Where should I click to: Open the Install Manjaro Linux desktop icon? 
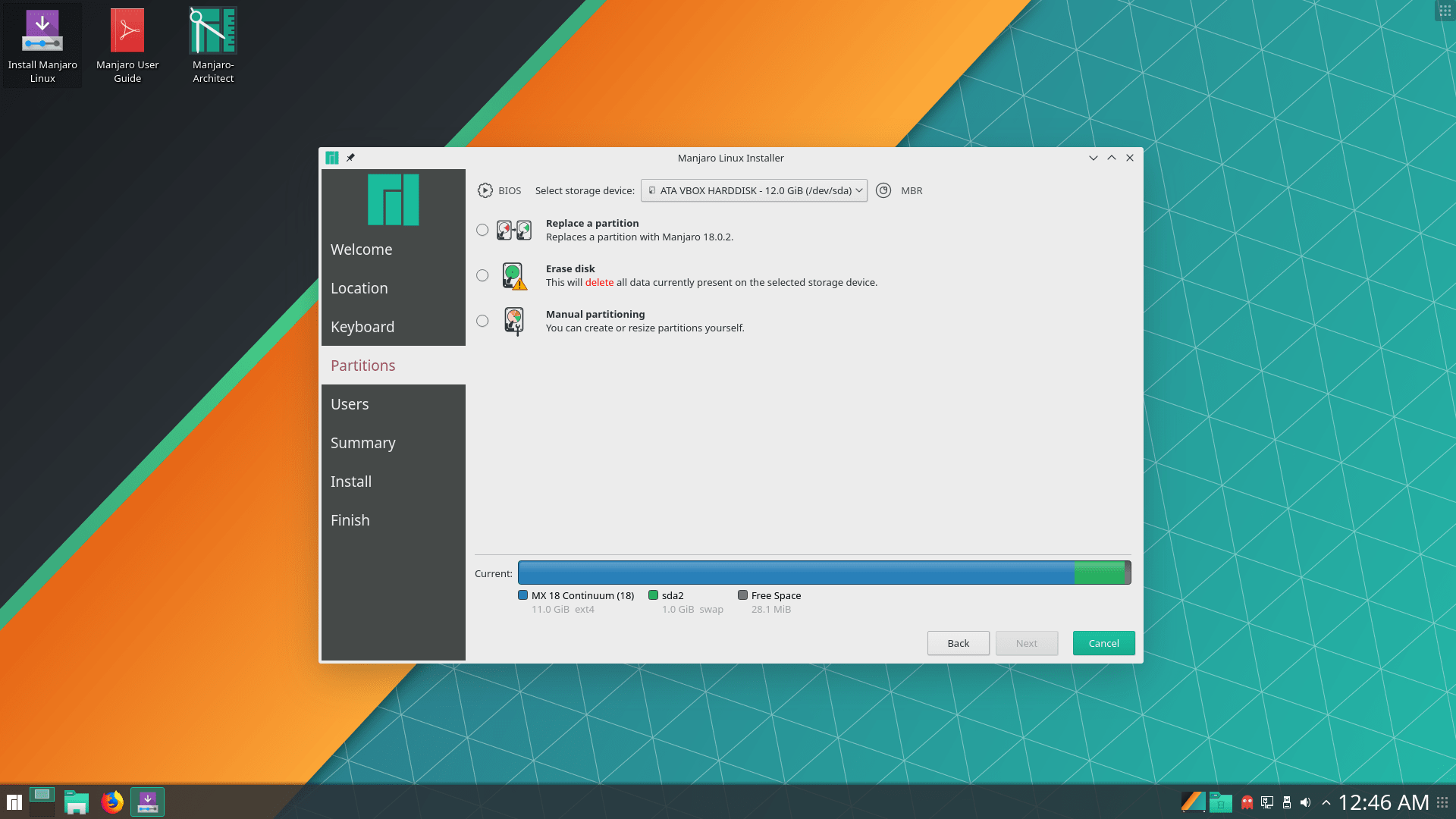point(42,45)
